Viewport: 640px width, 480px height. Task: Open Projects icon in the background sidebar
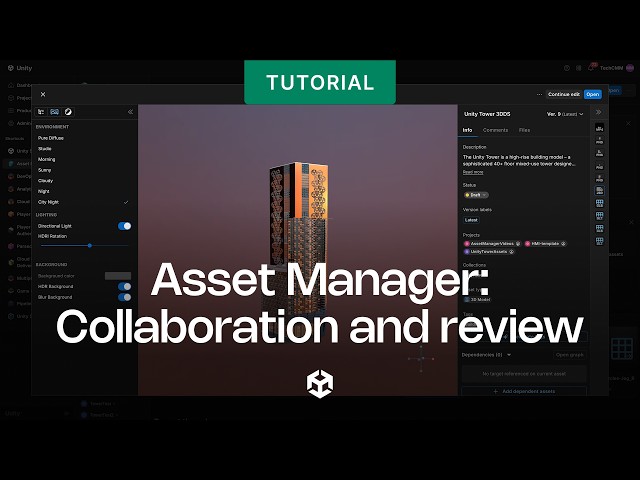tap(11, 98)
